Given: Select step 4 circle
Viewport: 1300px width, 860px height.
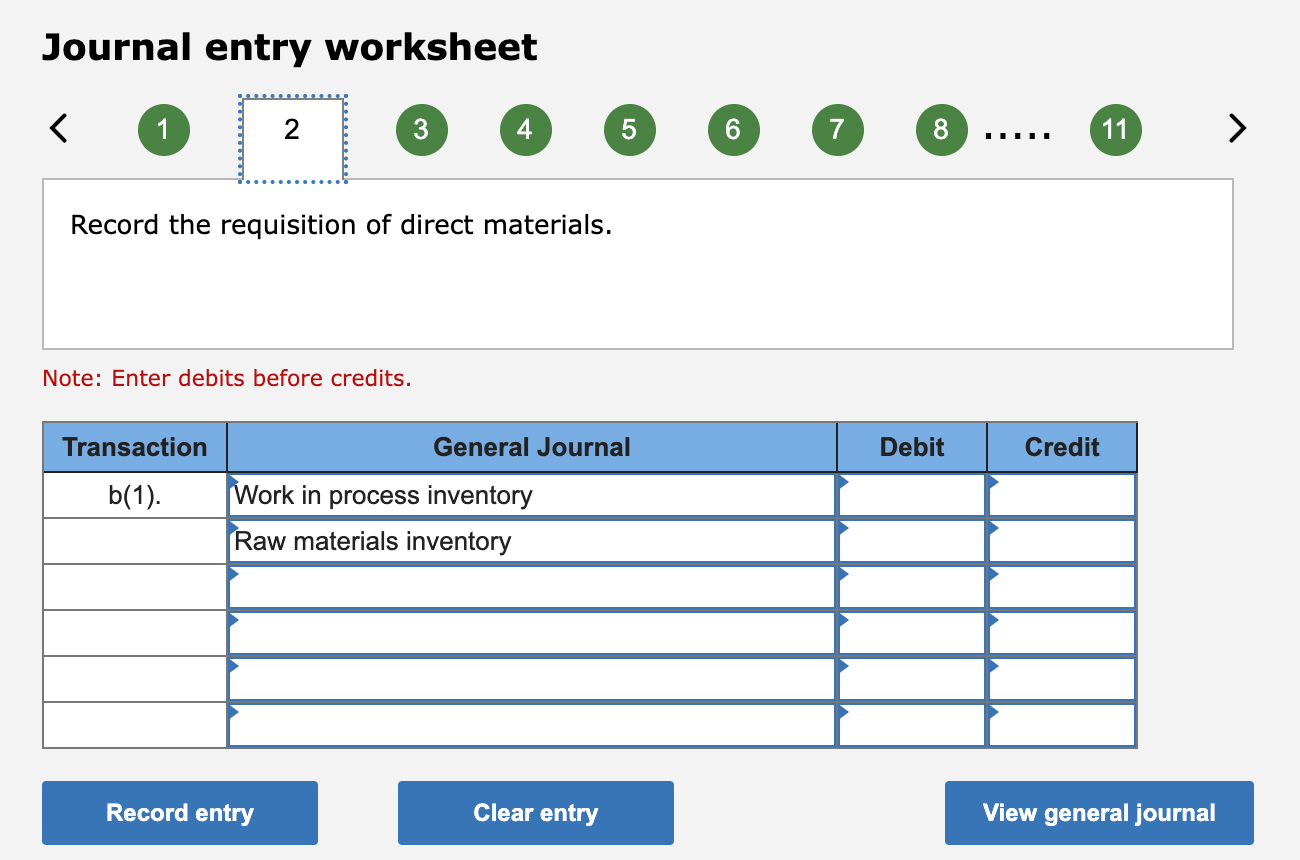Looking at the screenshot, I should tap(525, 129).
